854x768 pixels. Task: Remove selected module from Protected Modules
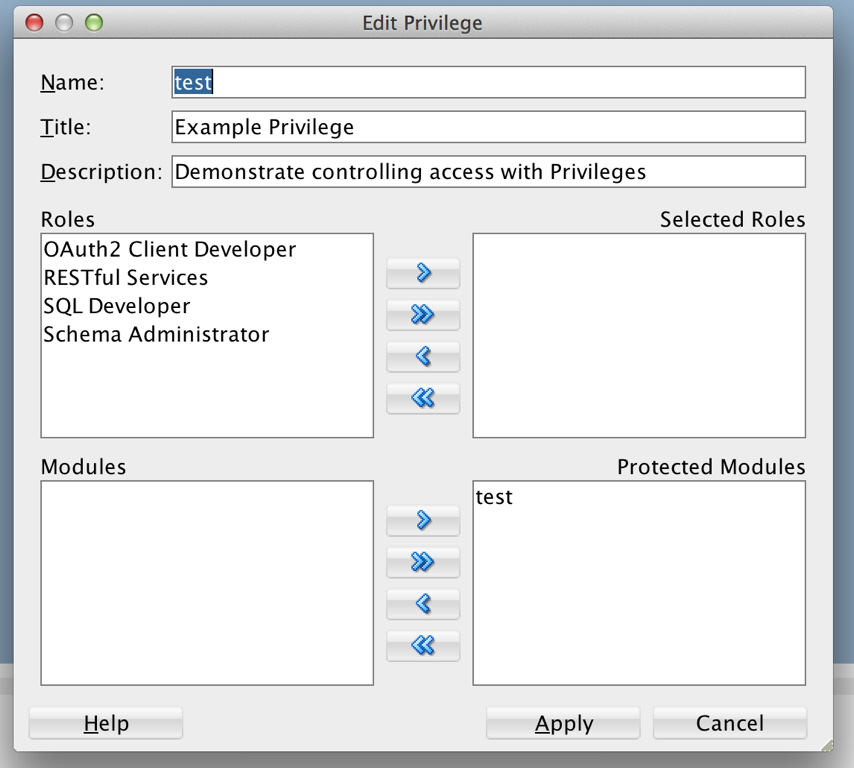(423, 604)
